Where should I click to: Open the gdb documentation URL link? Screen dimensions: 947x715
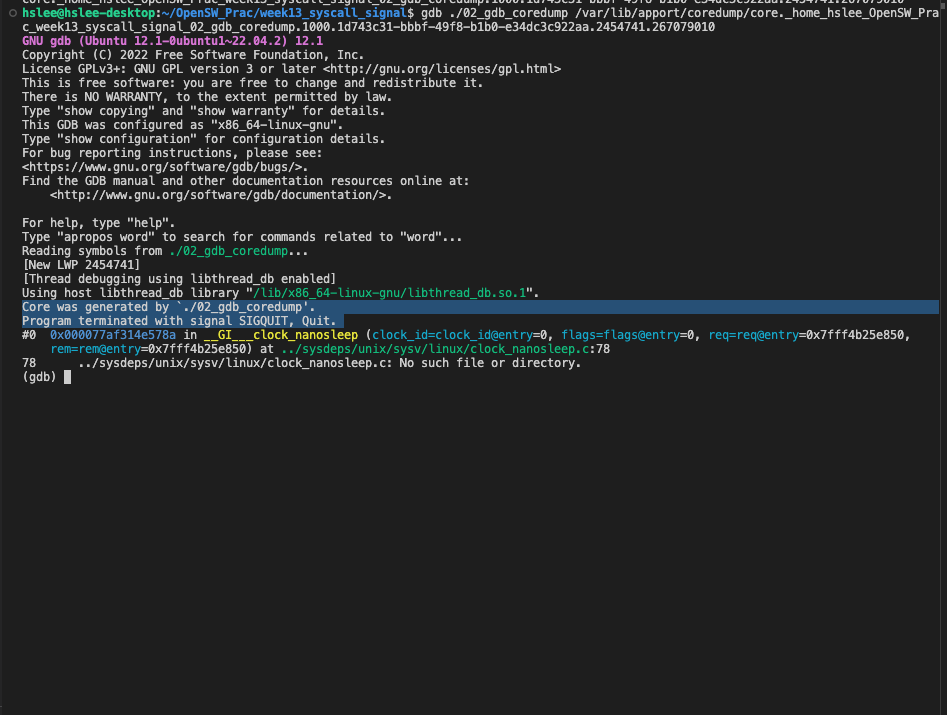[x=217, y=195]
